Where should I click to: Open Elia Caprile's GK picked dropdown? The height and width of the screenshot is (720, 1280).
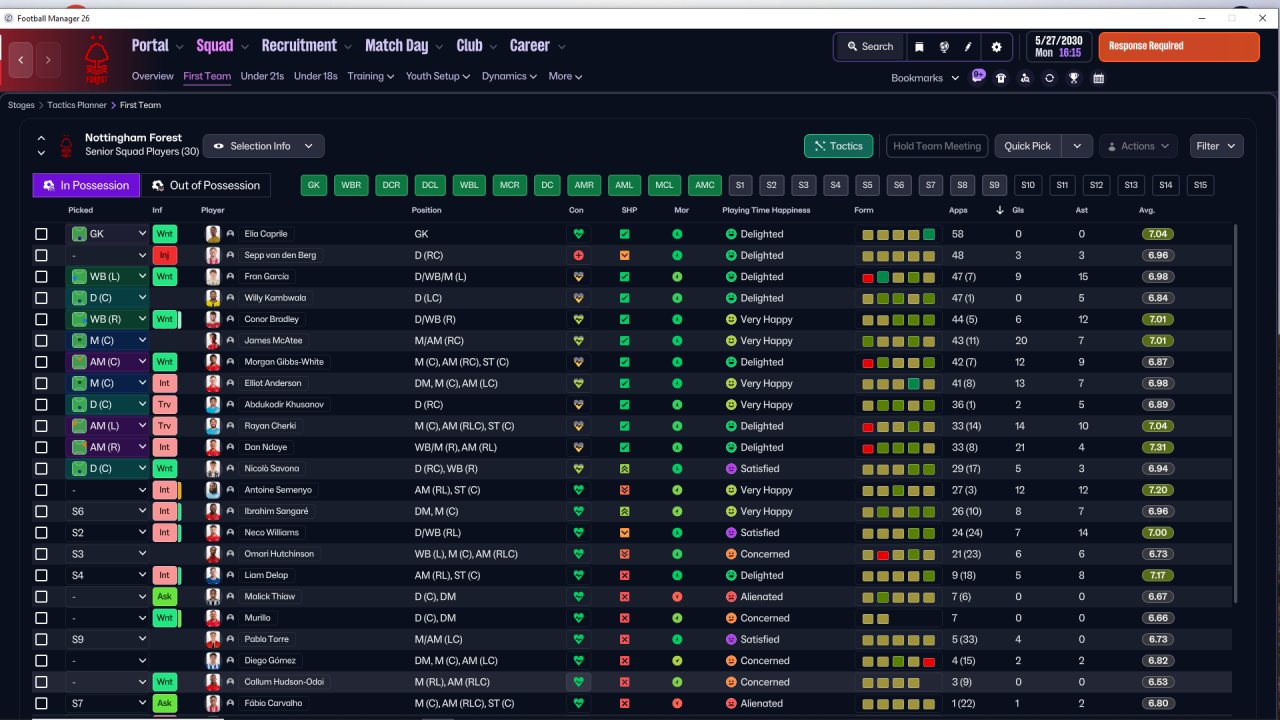point(108,234)
